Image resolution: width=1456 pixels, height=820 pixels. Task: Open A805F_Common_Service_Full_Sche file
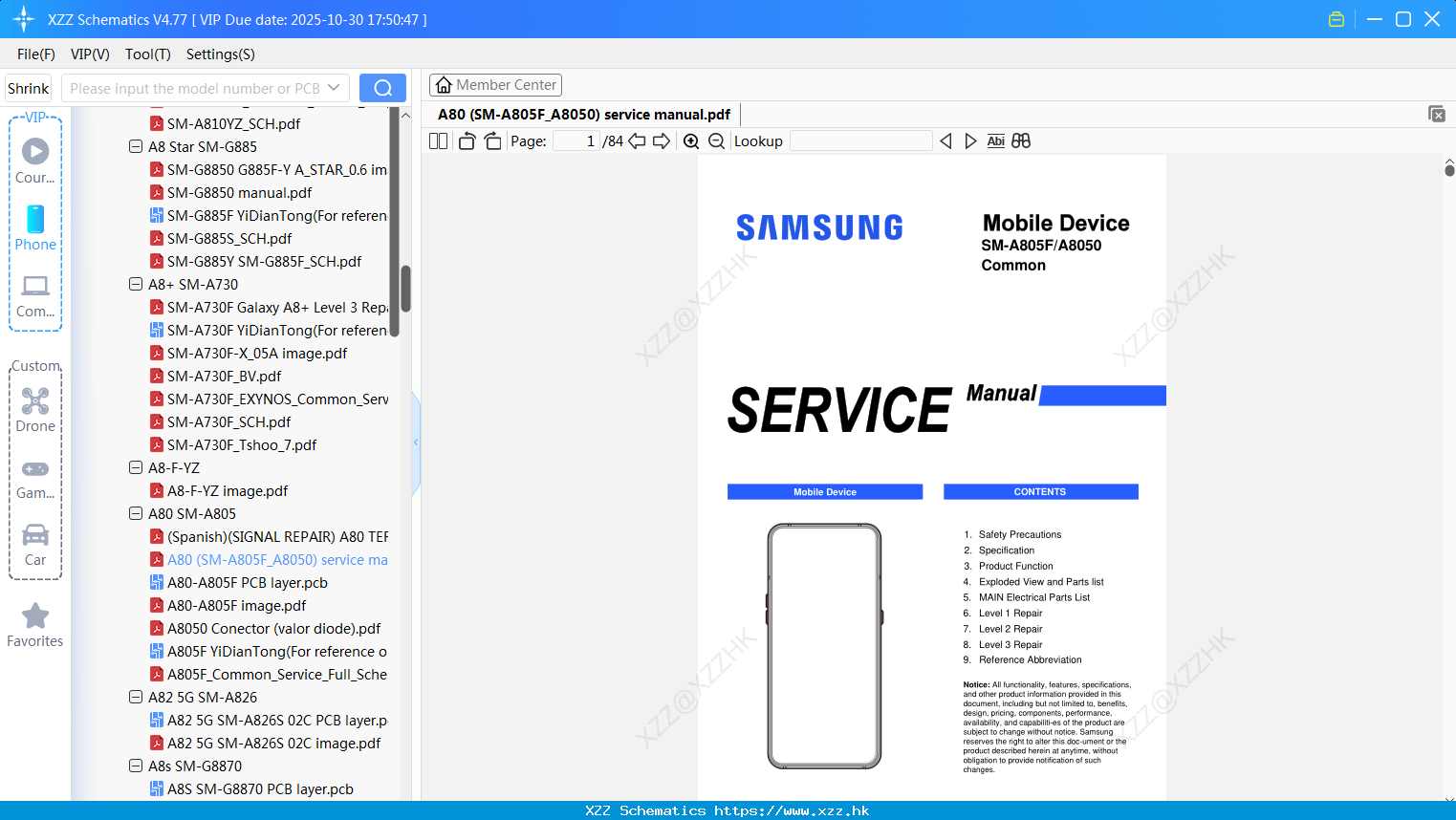(269, 674)
